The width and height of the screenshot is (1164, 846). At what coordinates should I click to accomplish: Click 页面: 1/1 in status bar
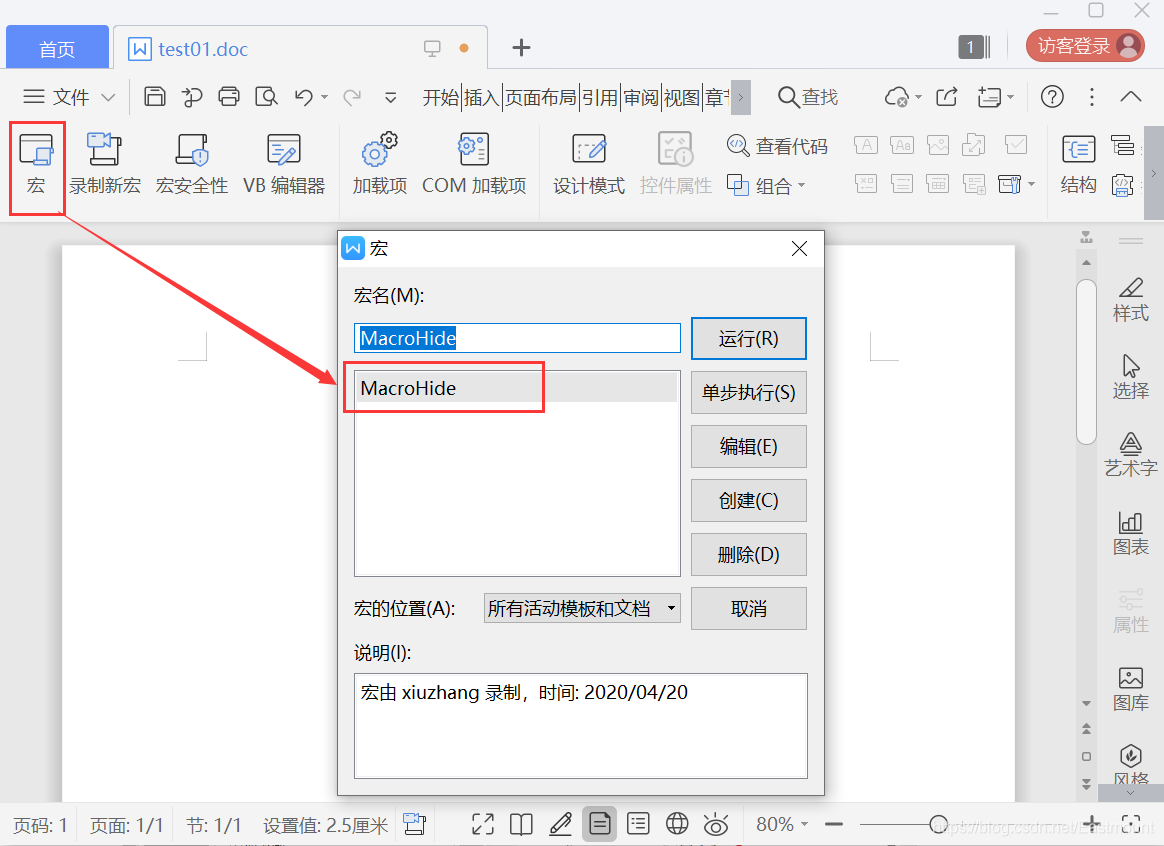click(126, 825)
